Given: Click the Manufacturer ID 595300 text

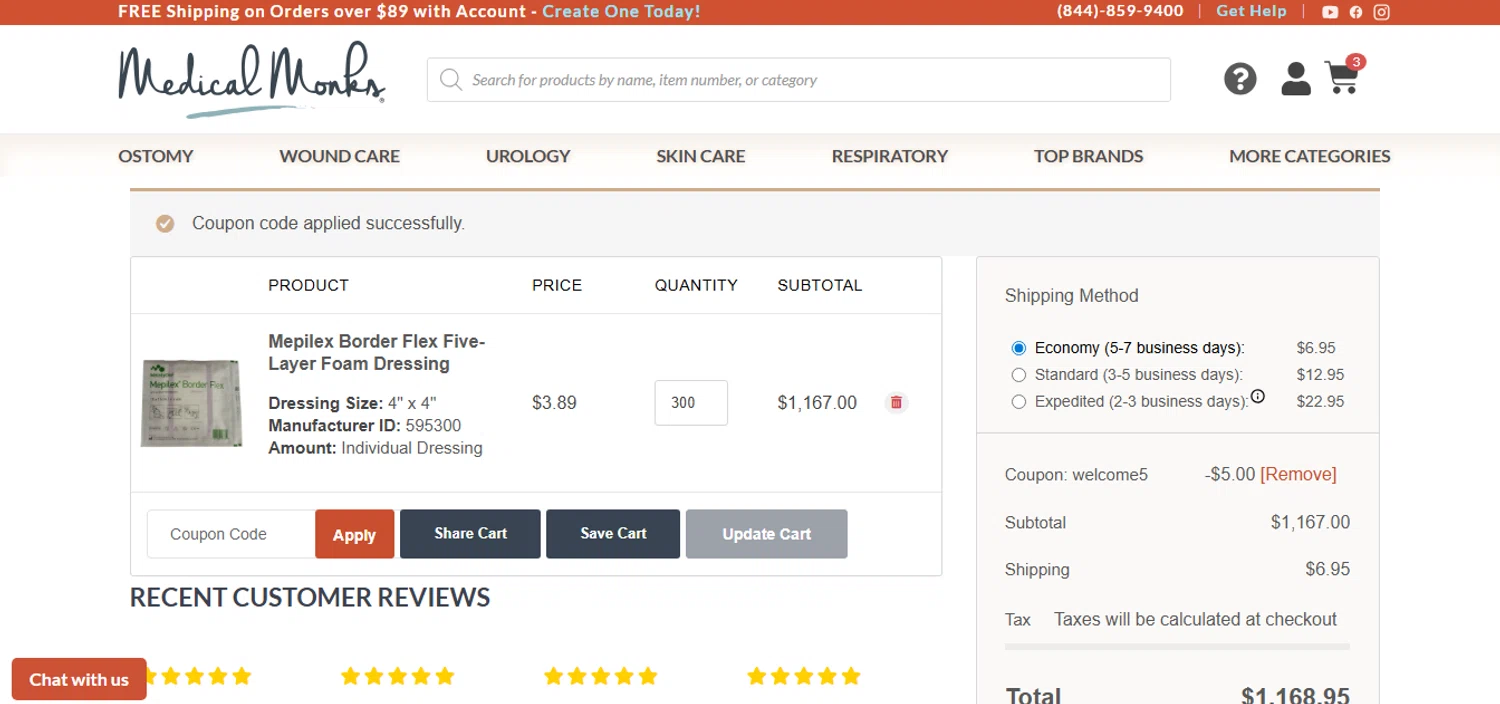Looking at the screenshot, I should [365, 426].
